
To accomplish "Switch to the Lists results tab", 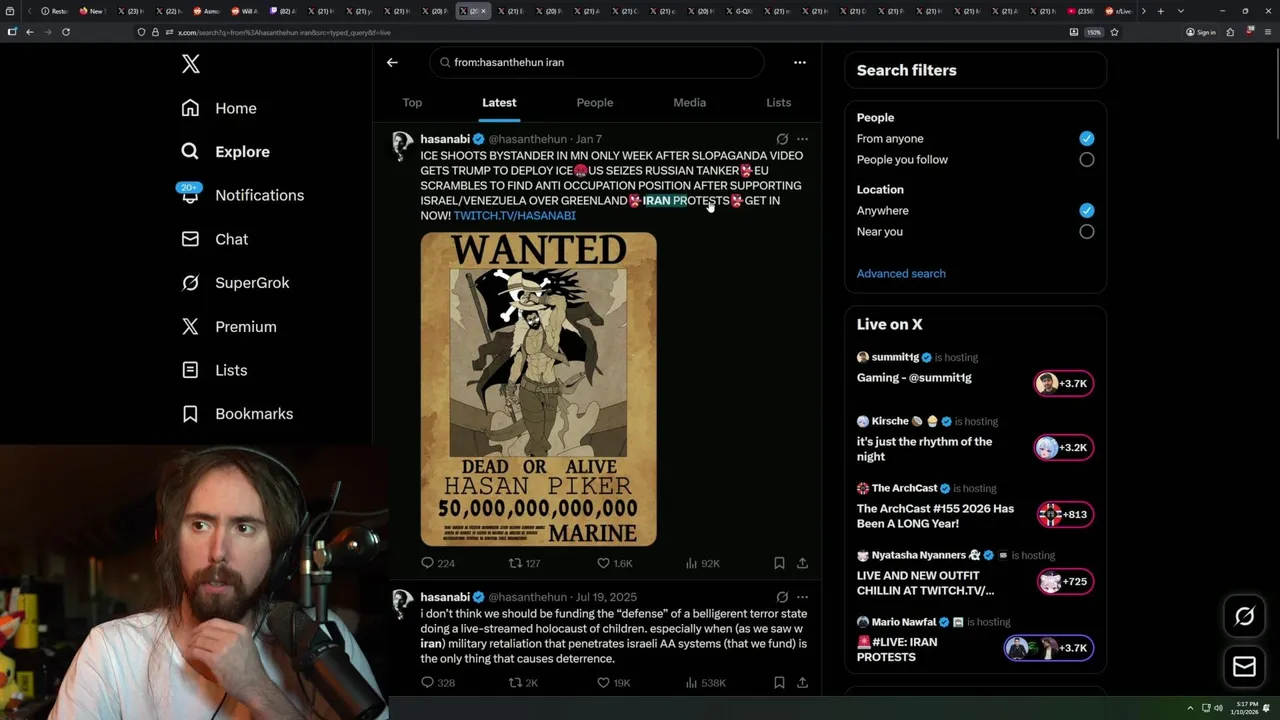I will 778,103.
